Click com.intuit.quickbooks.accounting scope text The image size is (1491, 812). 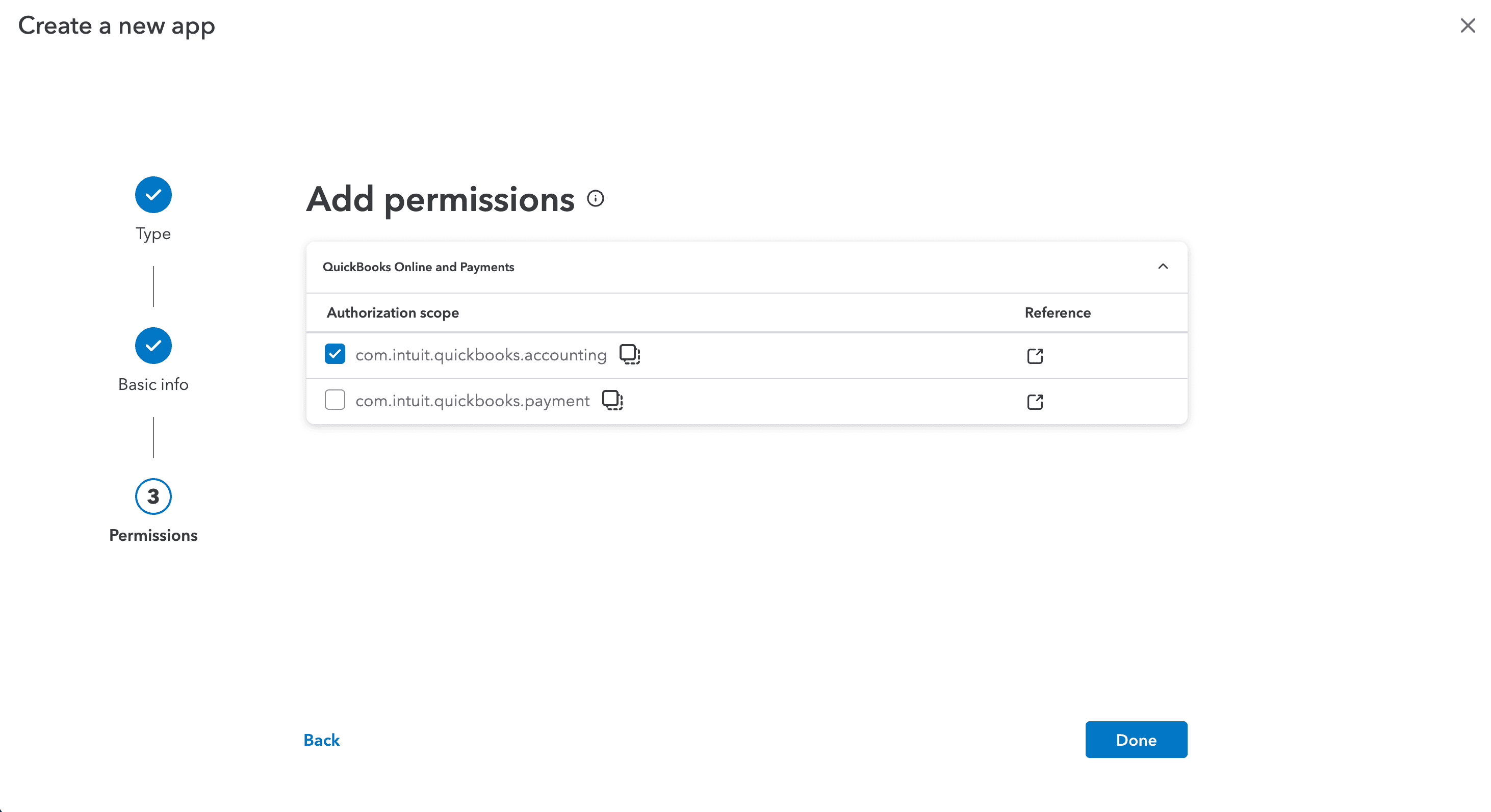pyautogui.click(x=480, y=355)
